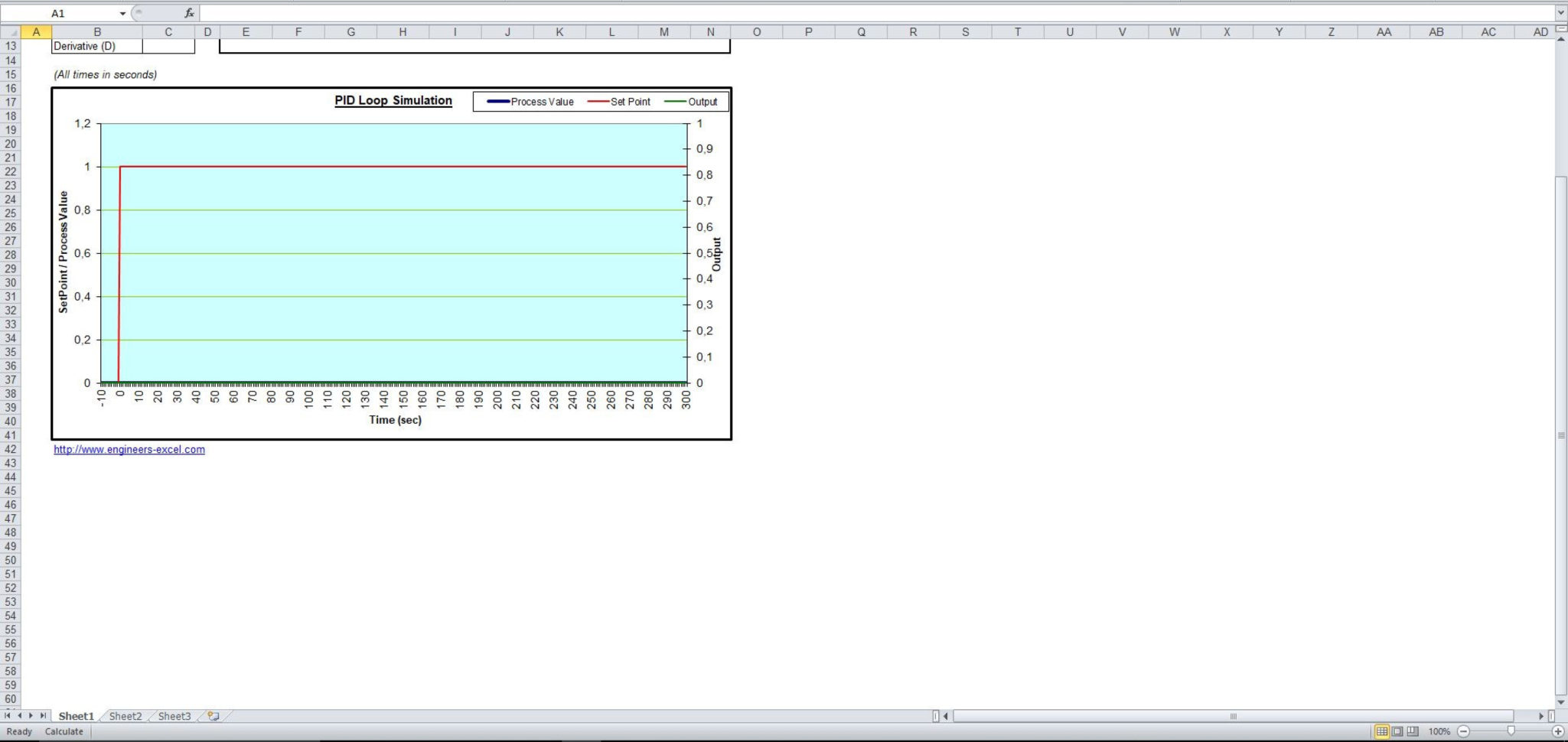Select the A1 cell via column header A
1568x742 pixels.
pos(36,31)
